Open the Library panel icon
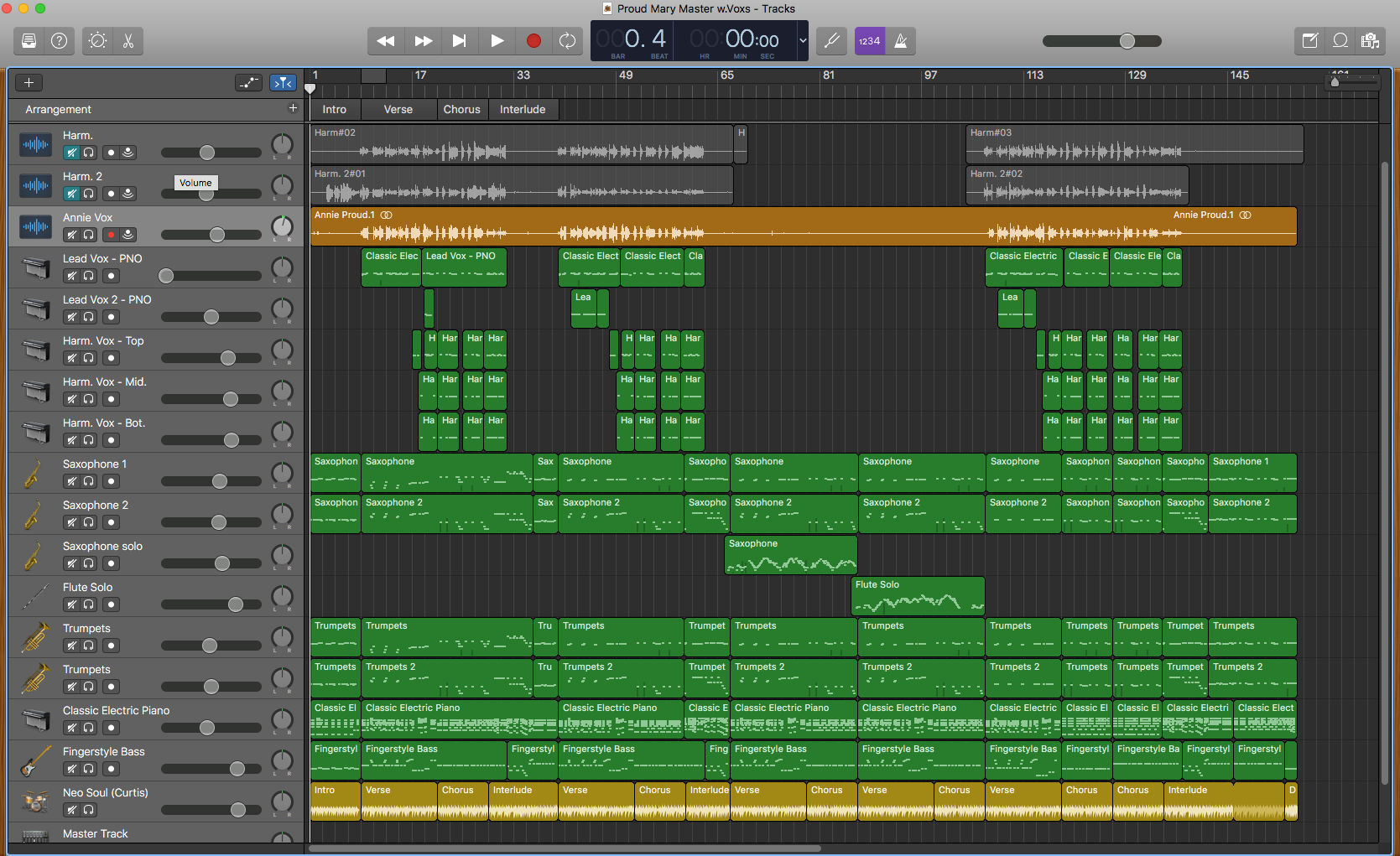Viewport: 1400px width, 856px height. pos(29,40)
